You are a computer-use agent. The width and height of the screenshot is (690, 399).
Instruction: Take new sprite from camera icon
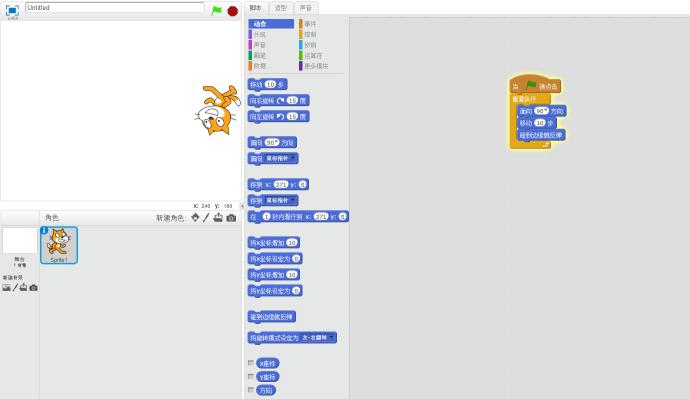(231, 218)
